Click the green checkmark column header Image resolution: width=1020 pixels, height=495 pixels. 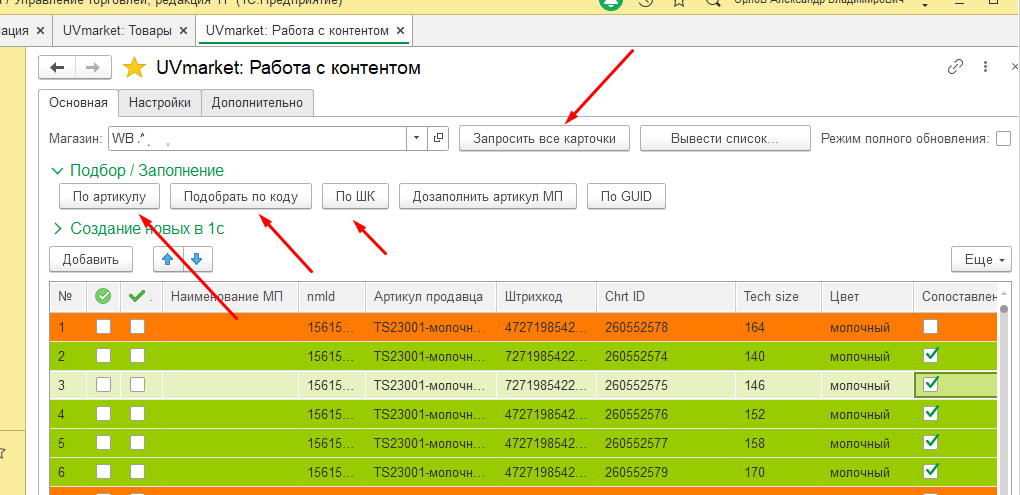(x=141, y=297)
